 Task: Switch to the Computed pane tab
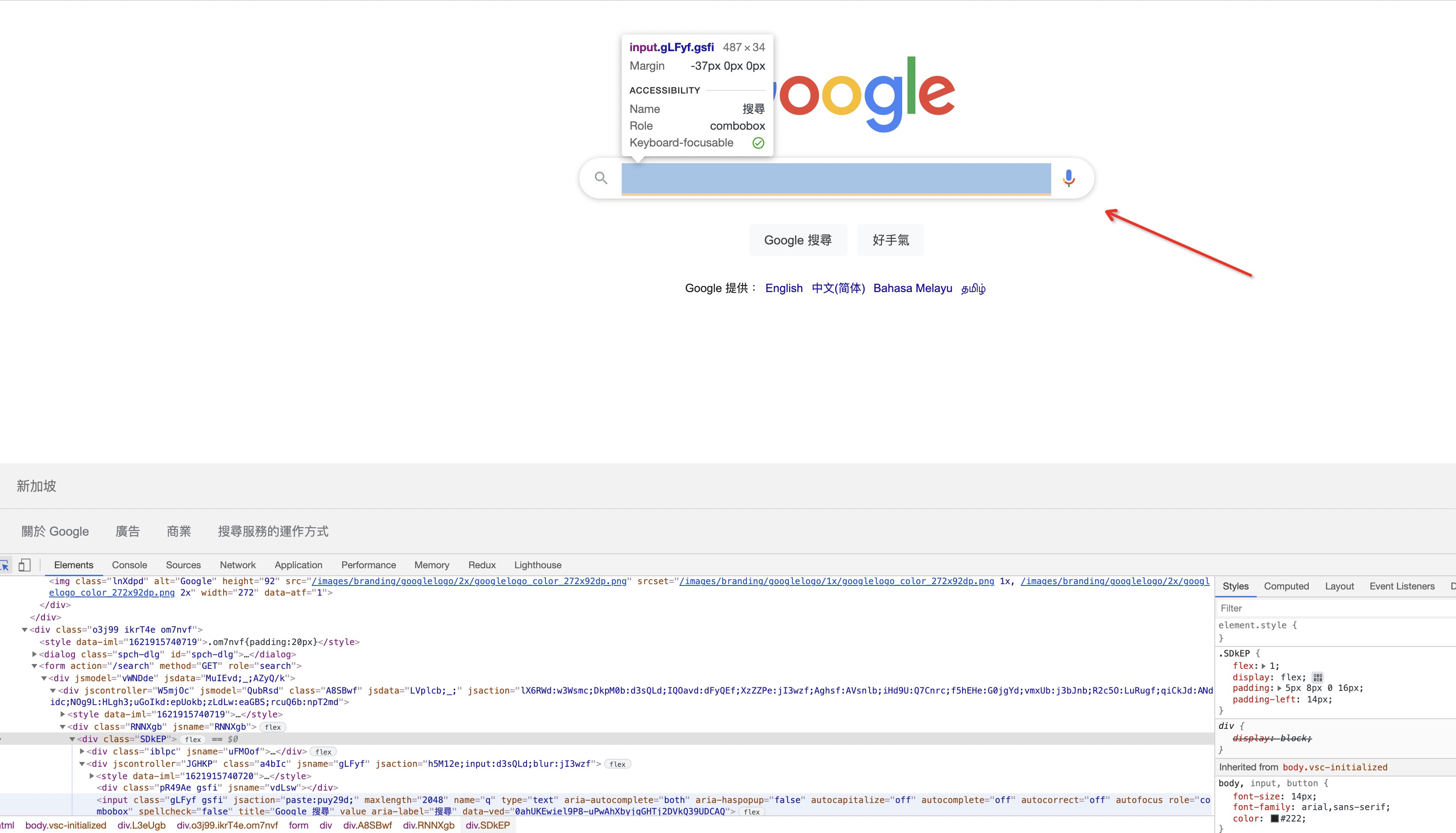pos(1286,586)
